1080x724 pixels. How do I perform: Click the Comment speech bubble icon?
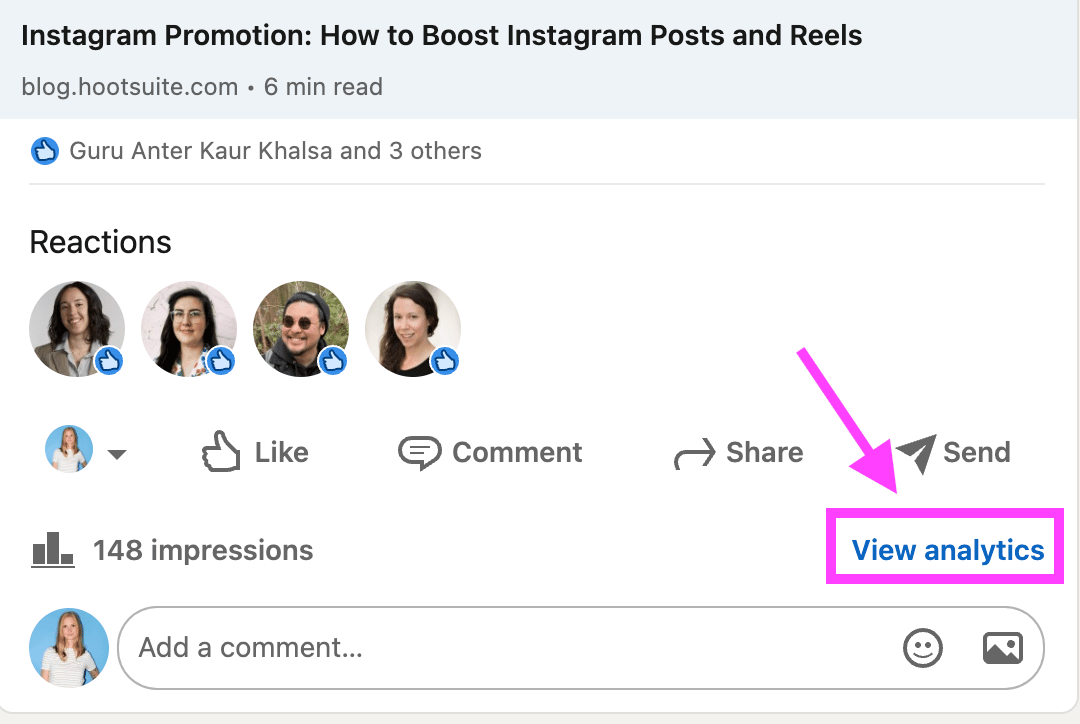pos(419,452)
